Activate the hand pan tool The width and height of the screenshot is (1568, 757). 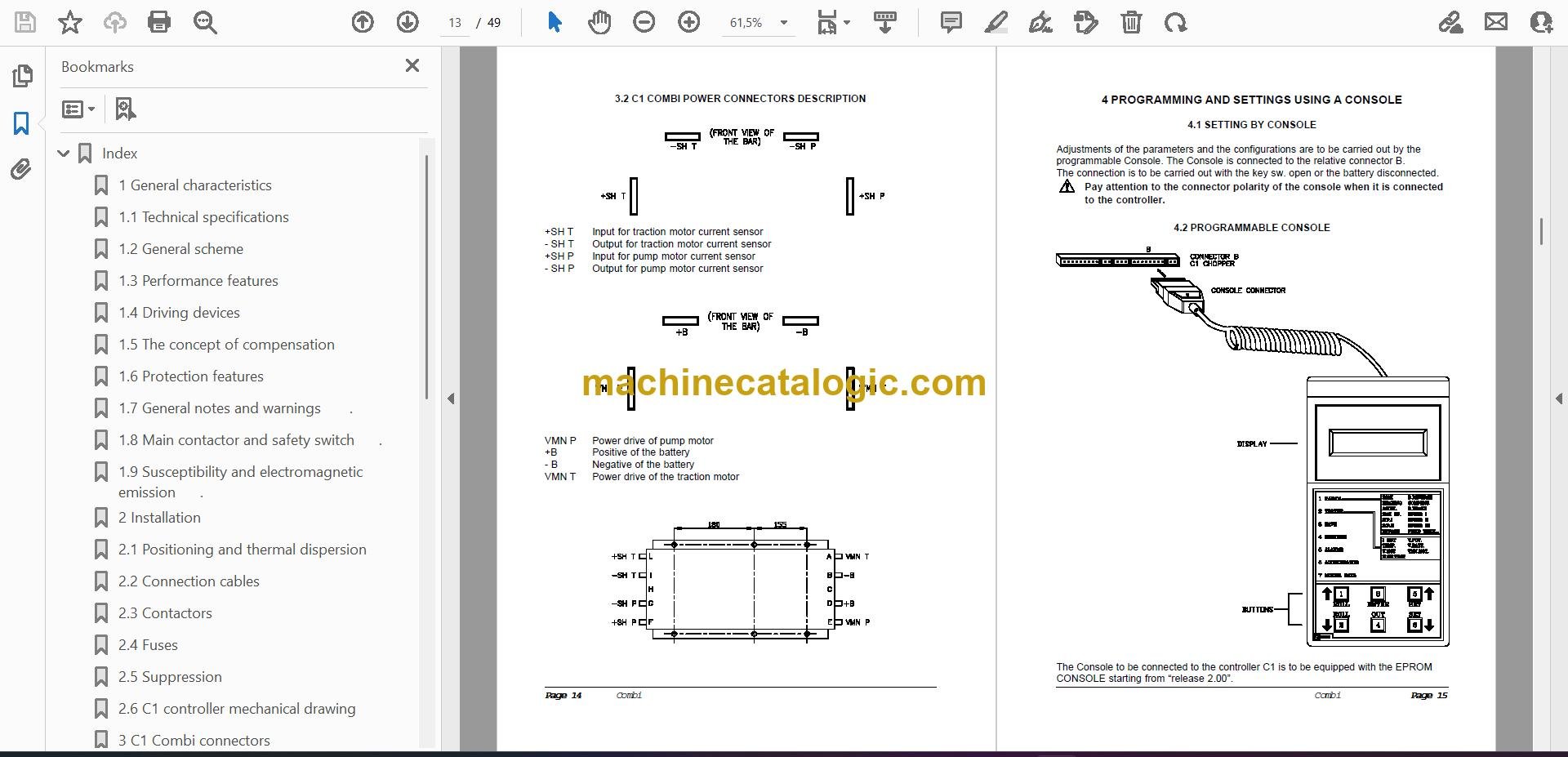[x=599, y=22]
